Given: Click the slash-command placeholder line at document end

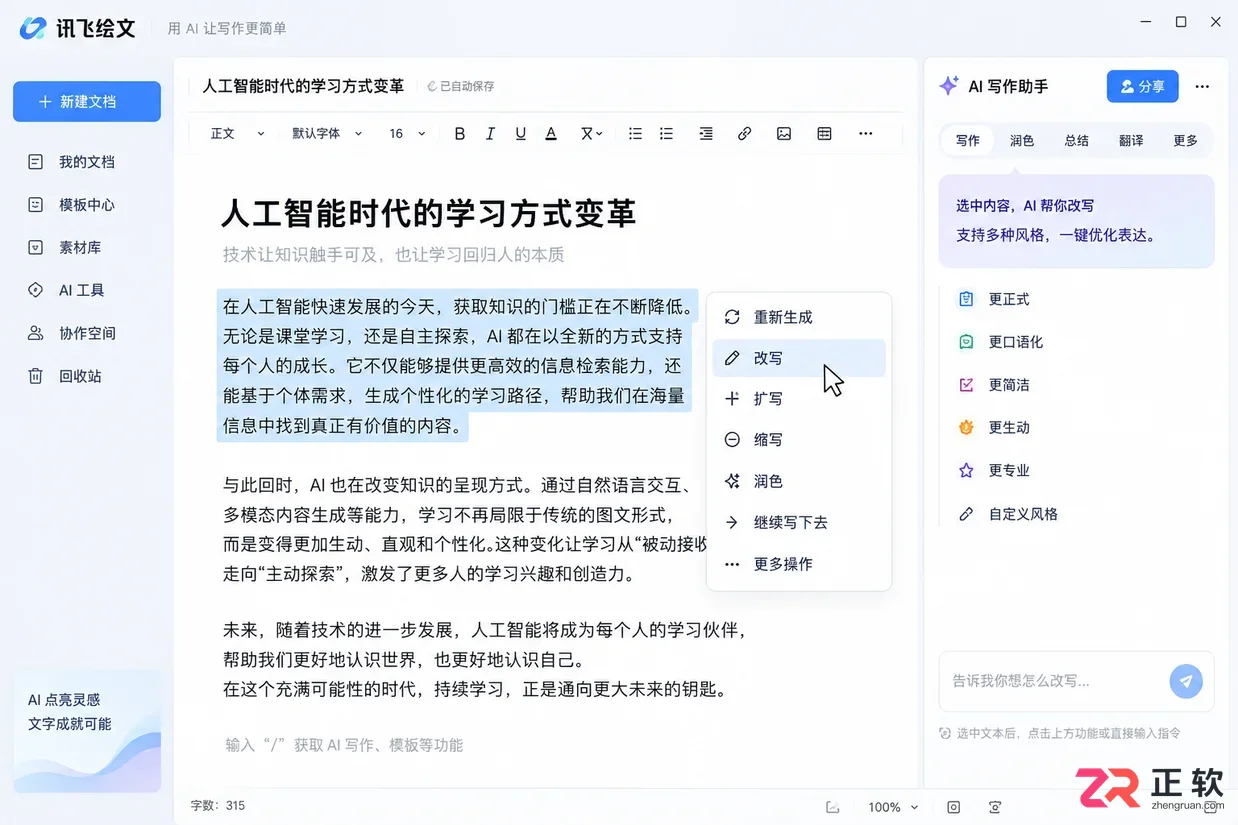Looking at the screenshot, I should 344,745.
